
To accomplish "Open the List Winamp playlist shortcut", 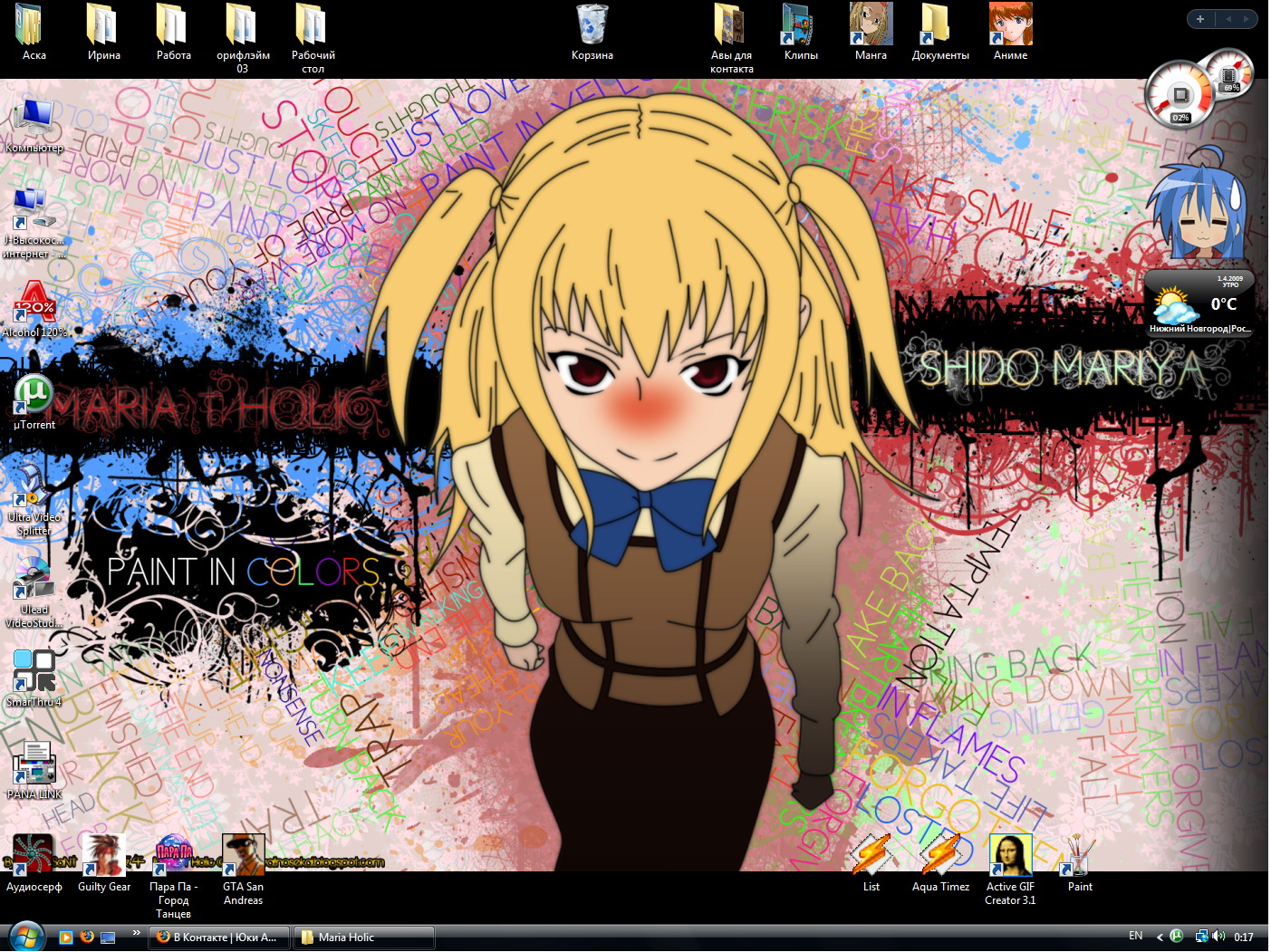I will [x=871, y=863].
